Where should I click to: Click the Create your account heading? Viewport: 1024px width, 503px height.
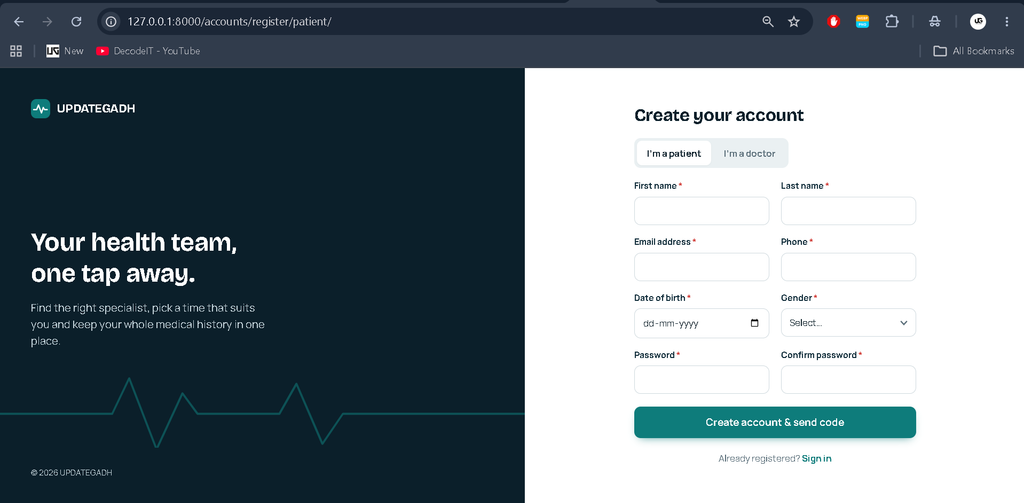(719, 116)
